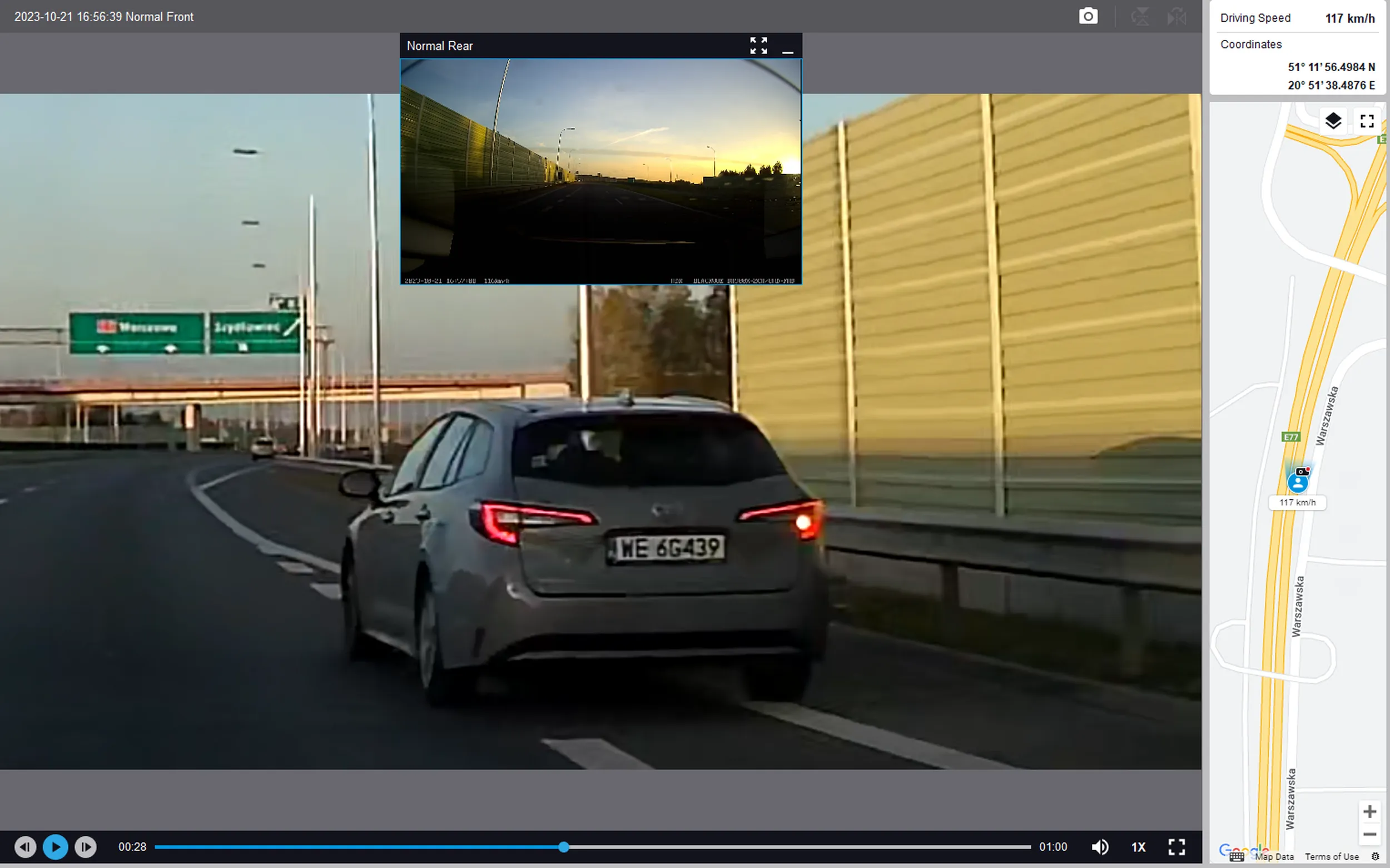This screenshot has width=1390, height=868.
Task: Step back one frame
Action: click(24, 847)
